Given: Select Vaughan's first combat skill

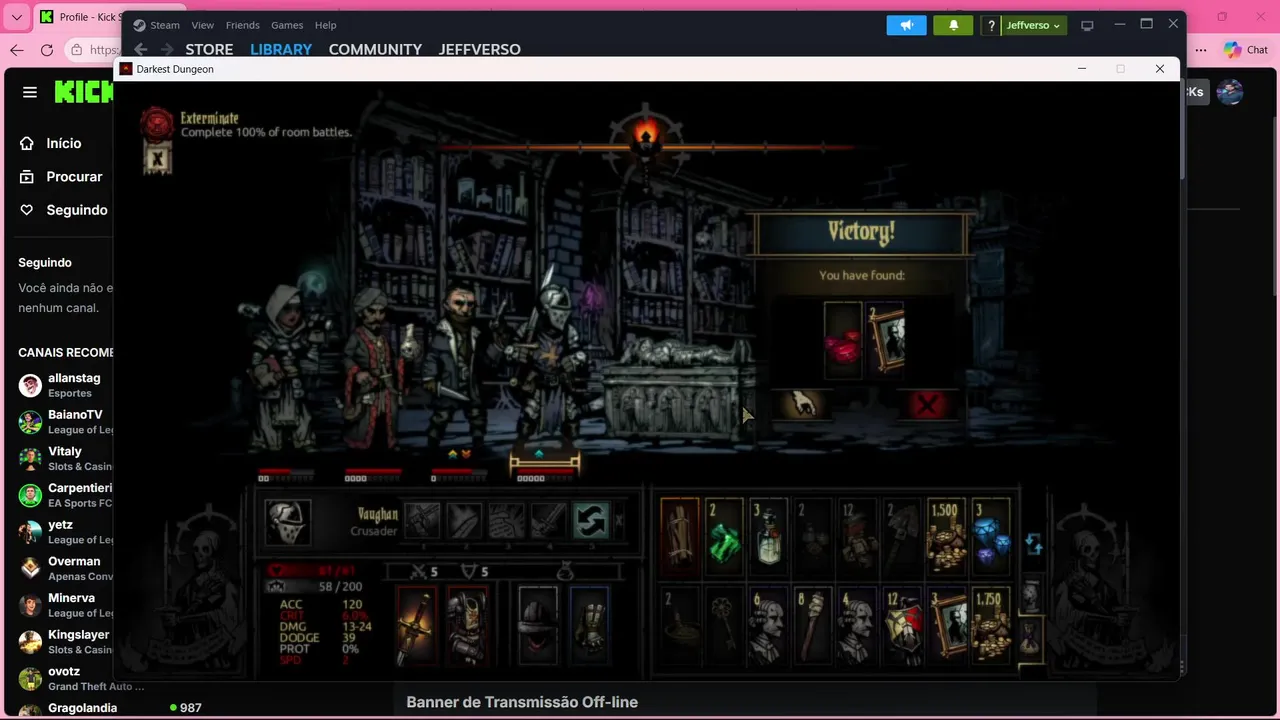Looking at the screenshot, I should tap(422, 520).
